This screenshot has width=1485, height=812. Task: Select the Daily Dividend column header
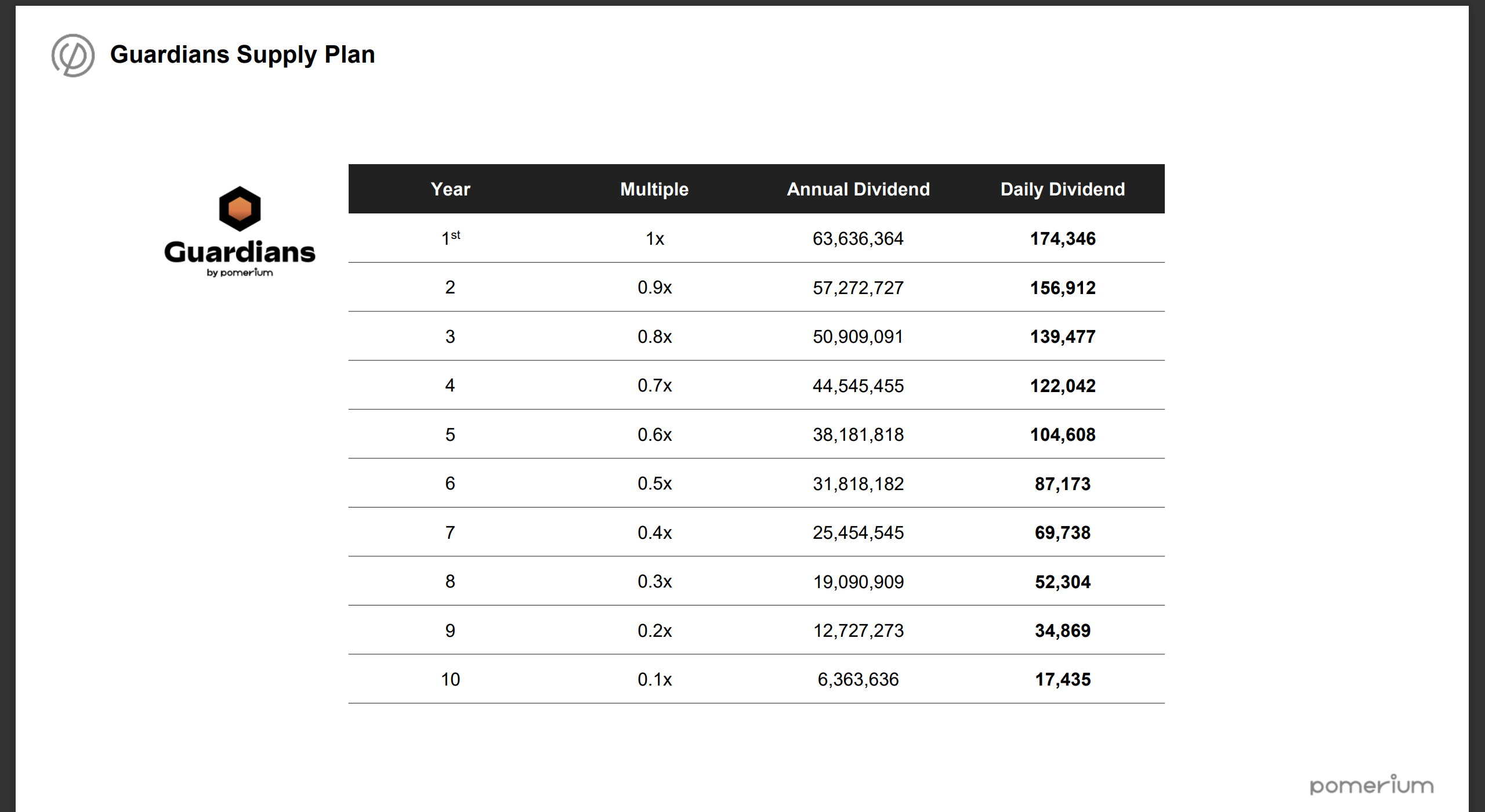click(x=1062, y=189)
